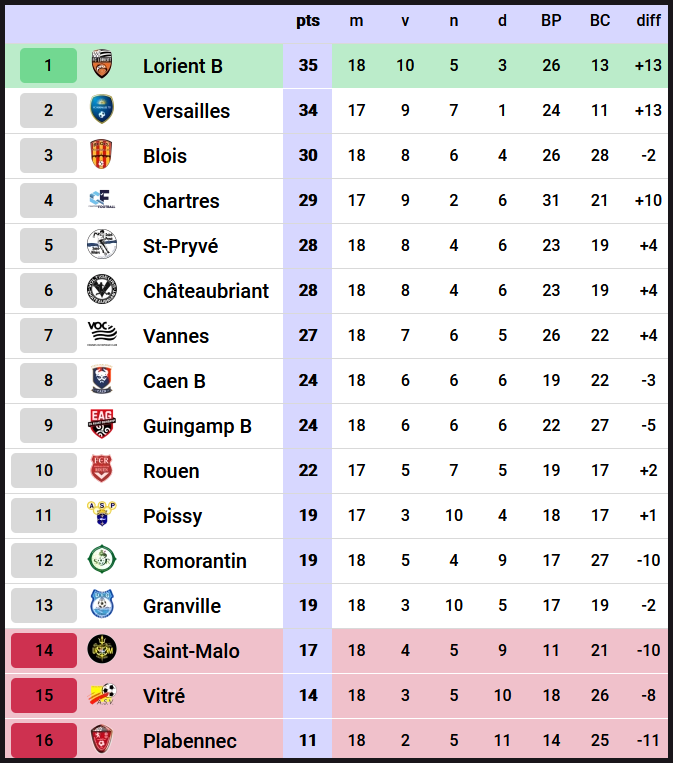
Task: Open the Vannes VOC logo
Action: (x=102, y=336)
